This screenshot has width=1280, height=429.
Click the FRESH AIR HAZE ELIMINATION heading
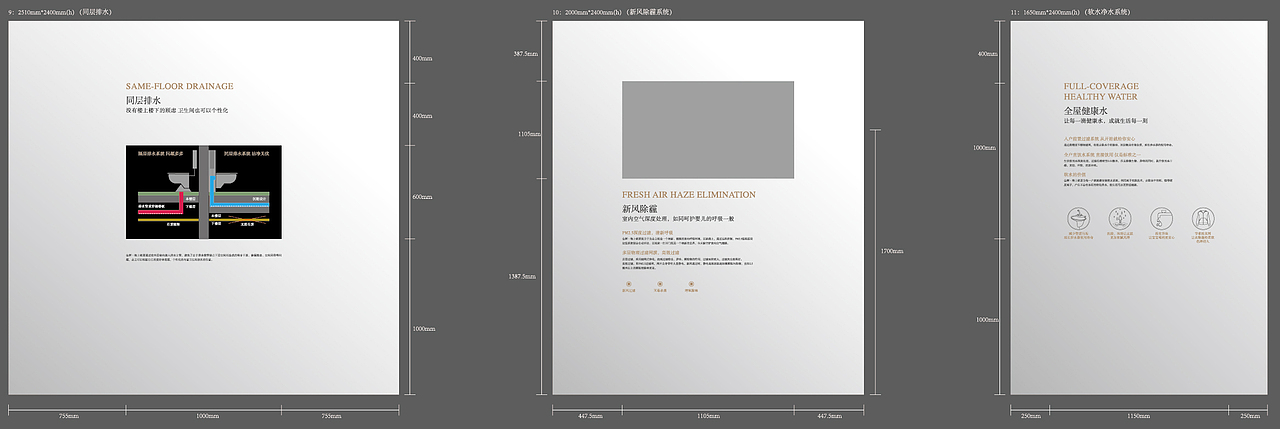[x=689, y=195]
